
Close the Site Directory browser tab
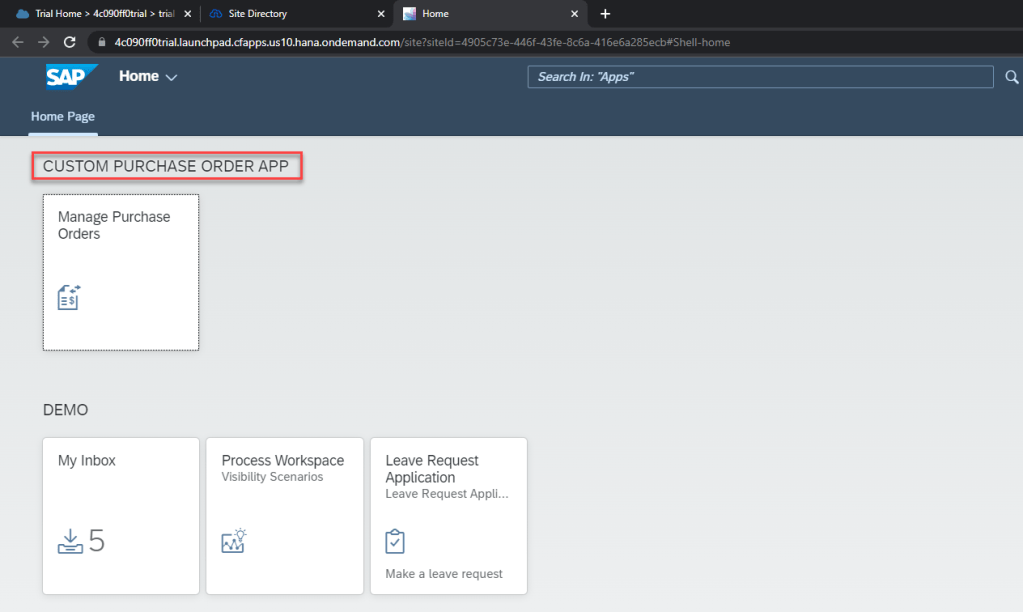coord(381,14)
